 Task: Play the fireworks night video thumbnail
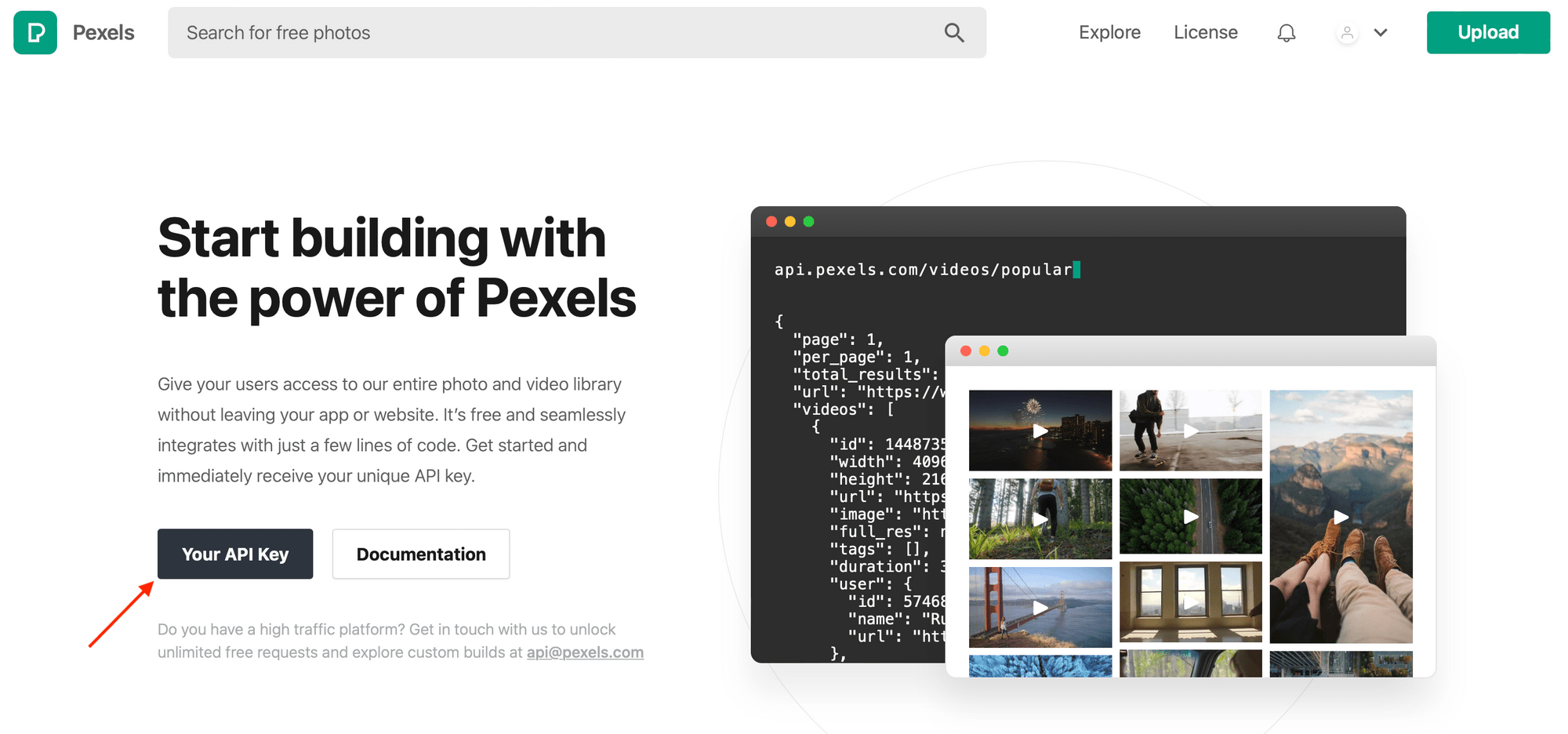pos(1040,431)
